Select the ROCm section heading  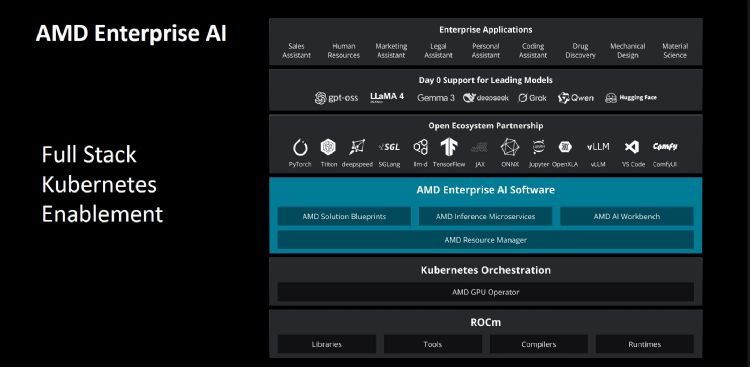click(x=485, y=323)
